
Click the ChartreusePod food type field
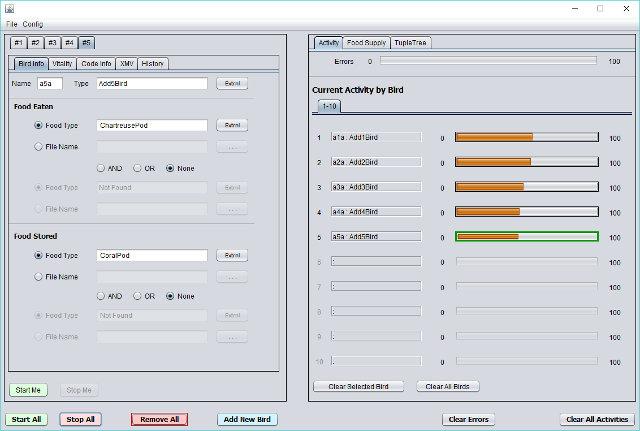(x=152, y=125)
